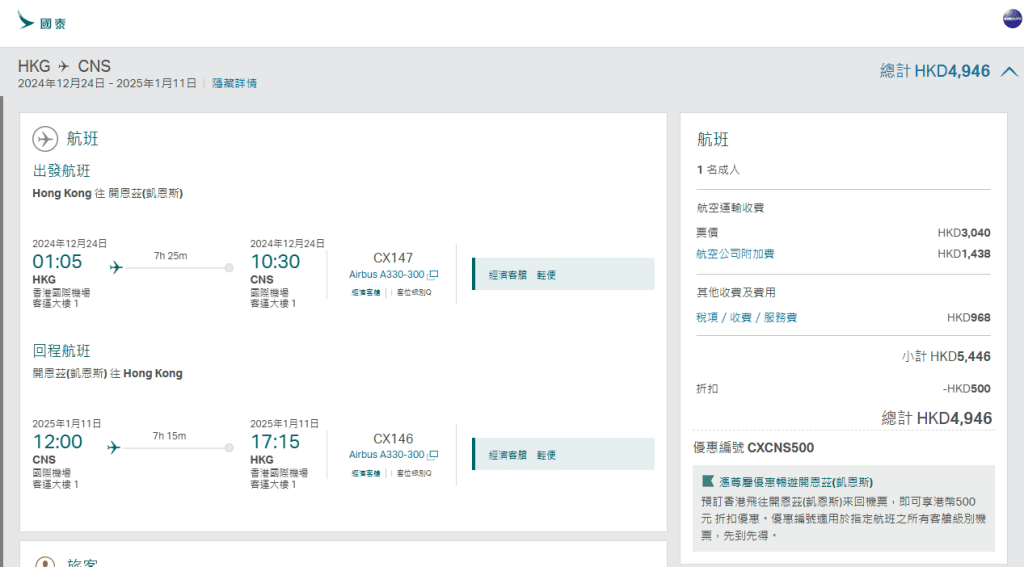Image resolution: width=1024 pixels, height=567 pixels.
Task: Click Airbus A330-300 link for flight CX146
Action: (x=387, y=455)
